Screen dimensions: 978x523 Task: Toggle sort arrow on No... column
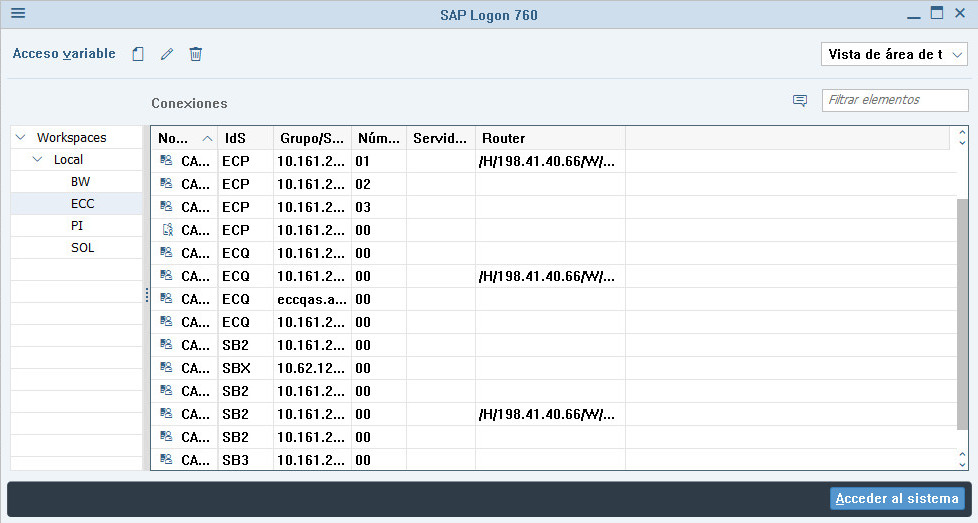(207, 138)
